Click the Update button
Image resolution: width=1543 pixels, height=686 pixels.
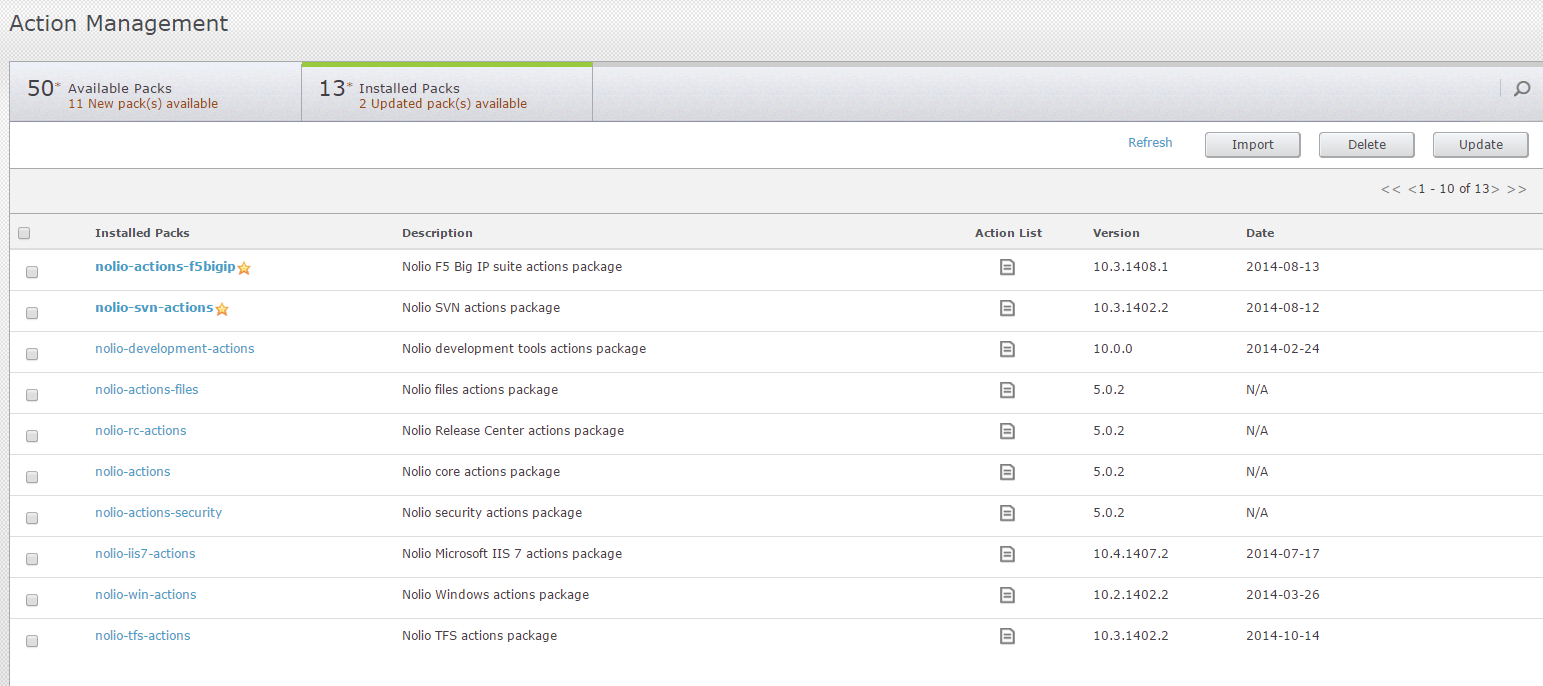tap(1480, 144)
